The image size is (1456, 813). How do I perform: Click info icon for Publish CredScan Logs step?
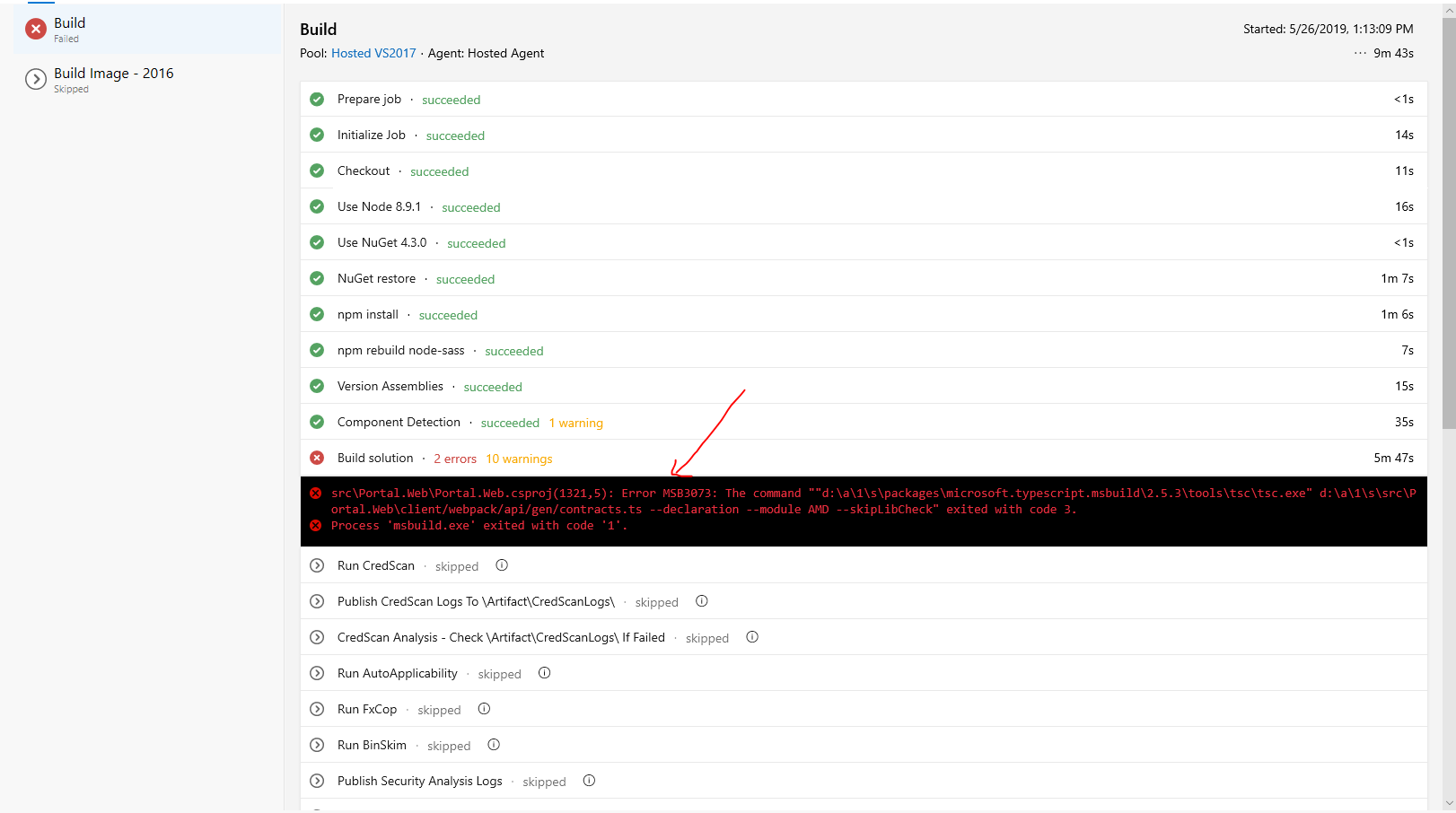tap(702, 601)
